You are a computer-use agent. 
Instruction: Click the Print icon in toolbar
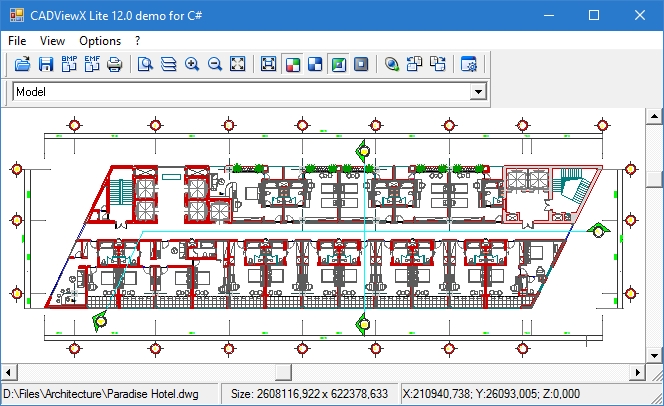115,65
